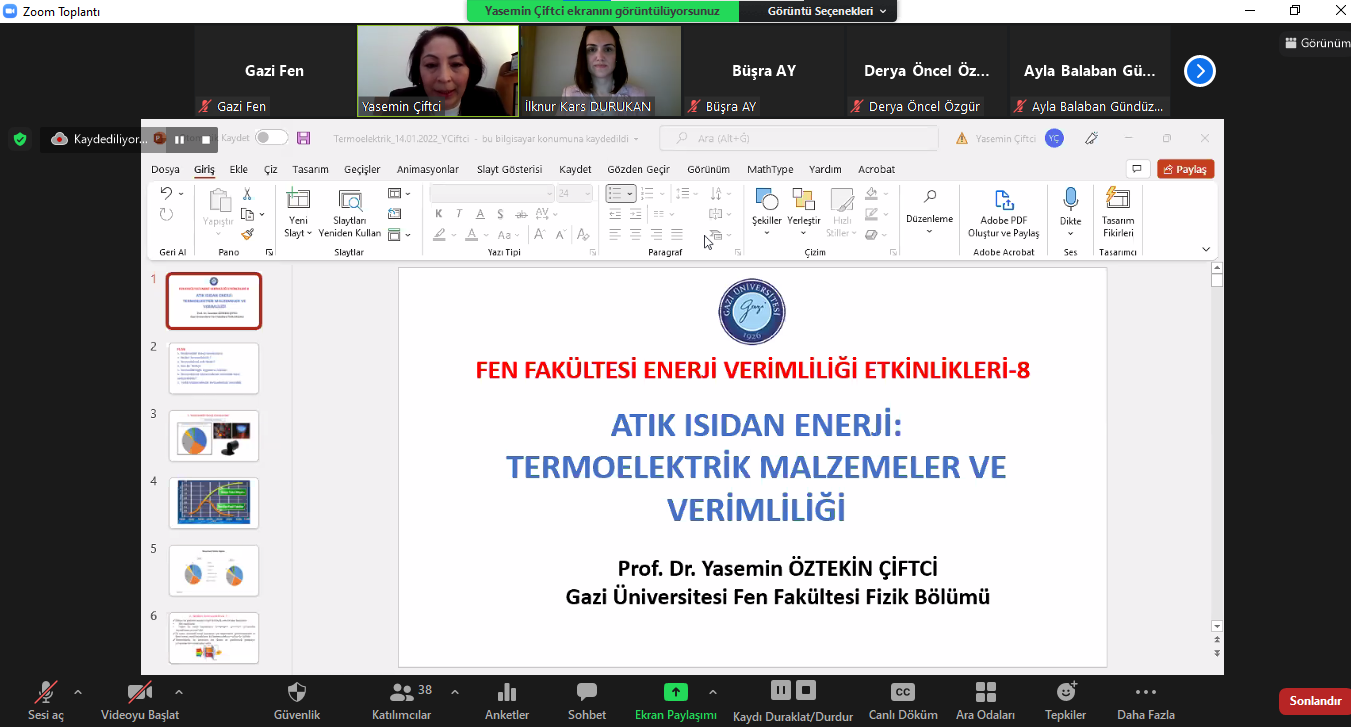Viewport: 1351px width, 727px height.
Task: Select slide 3 thumbnail
Action: 214,436
